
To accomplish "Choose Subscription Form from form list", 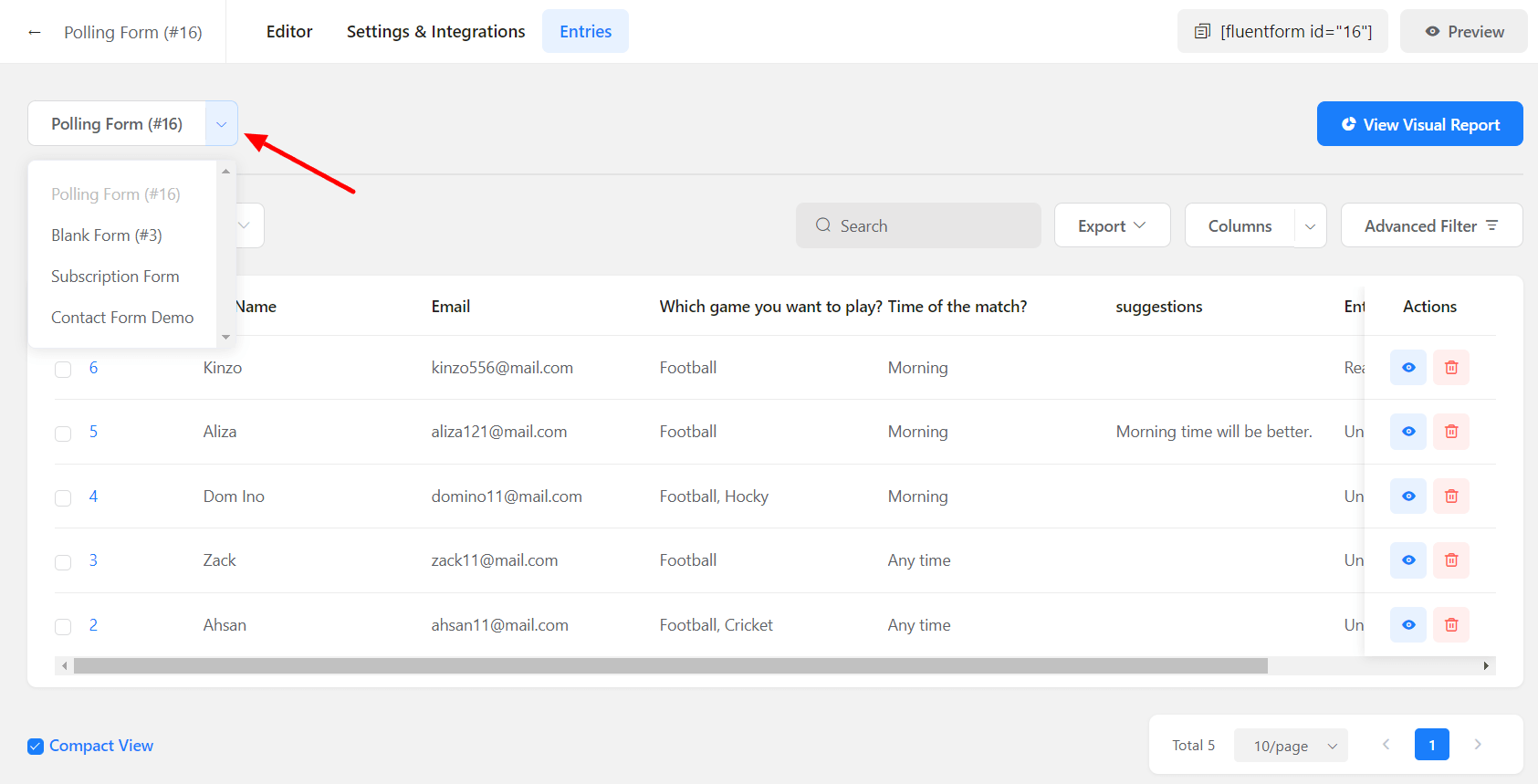I will pos(115,277).
